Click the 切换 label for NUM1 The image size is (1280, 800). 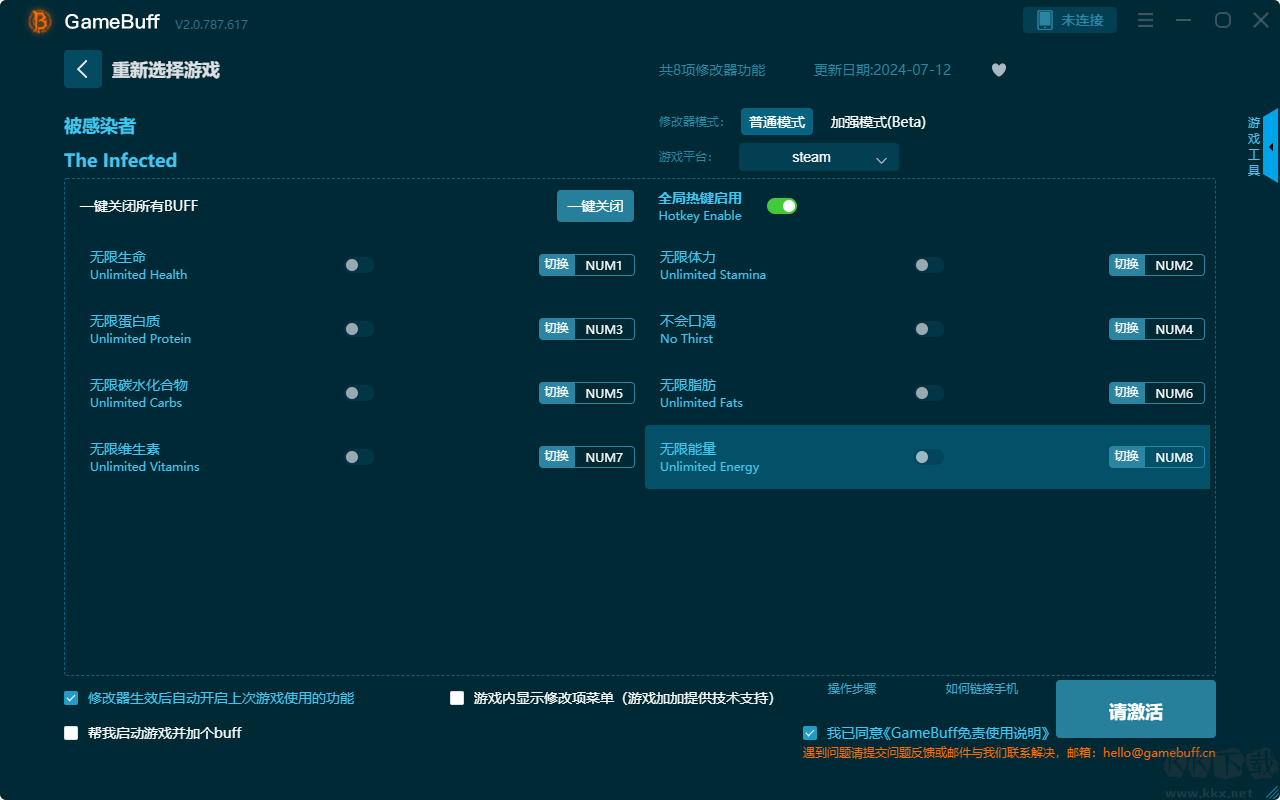coord(557,265)
